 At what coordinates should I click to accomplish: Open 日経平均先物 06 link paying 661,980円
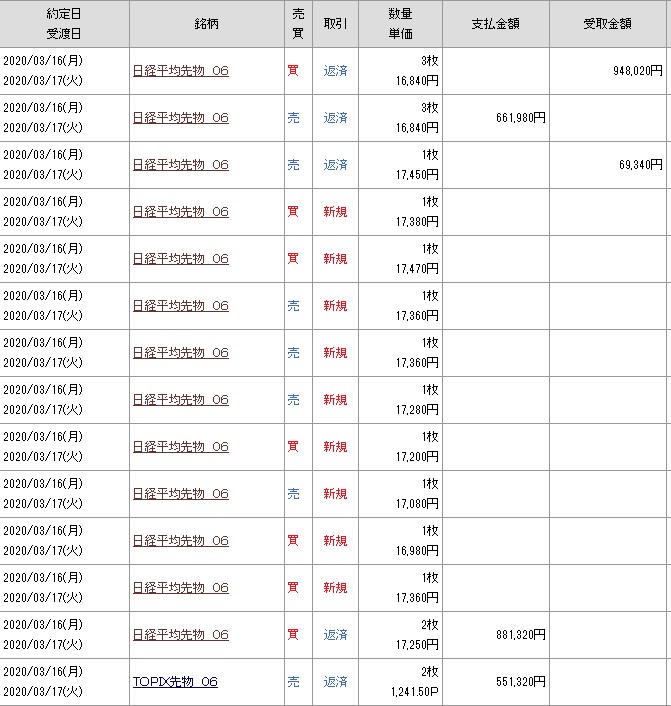[x=180, y=118]
